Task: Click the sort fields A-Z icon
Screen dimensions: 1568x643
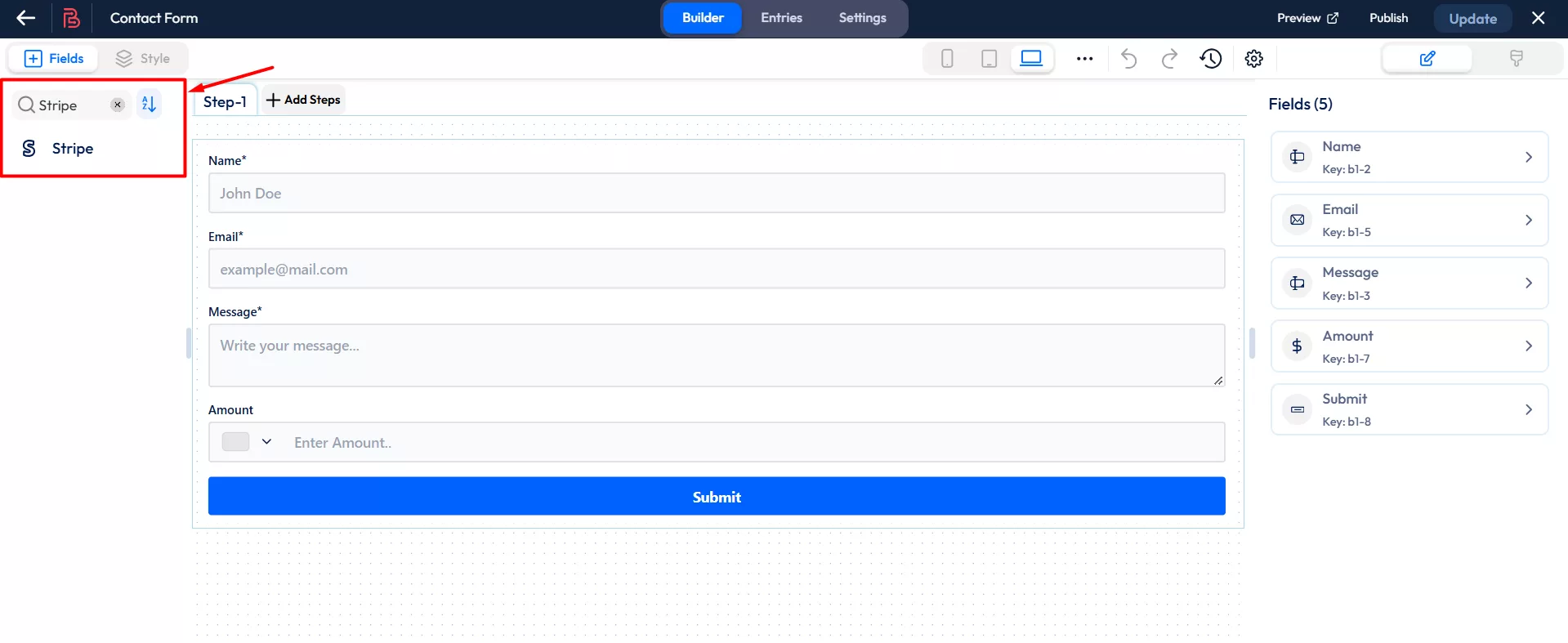Action: (x=149, y=104)
